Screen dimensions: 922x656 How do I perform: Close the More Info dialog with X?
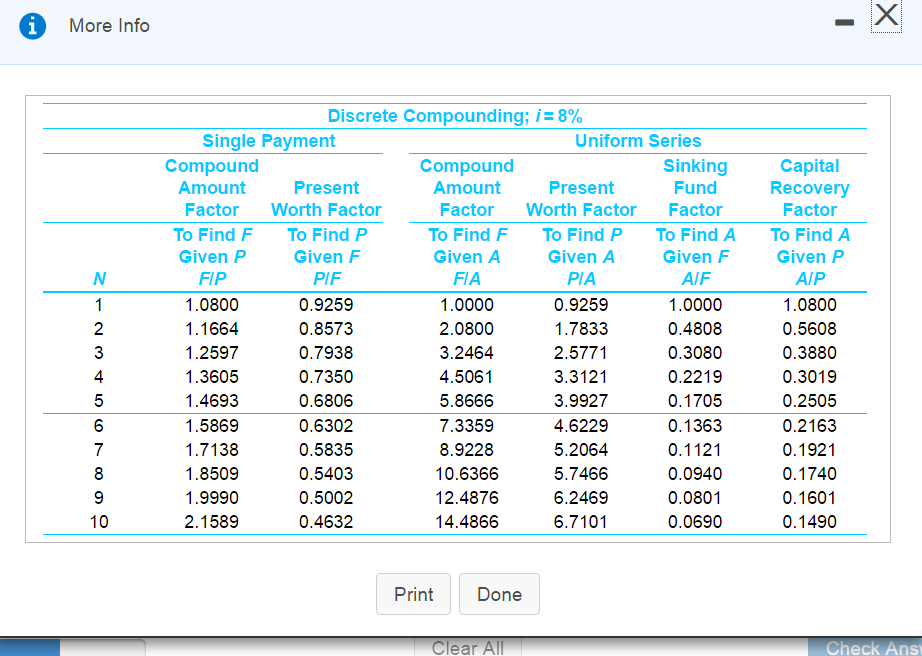tap(886, 15)
